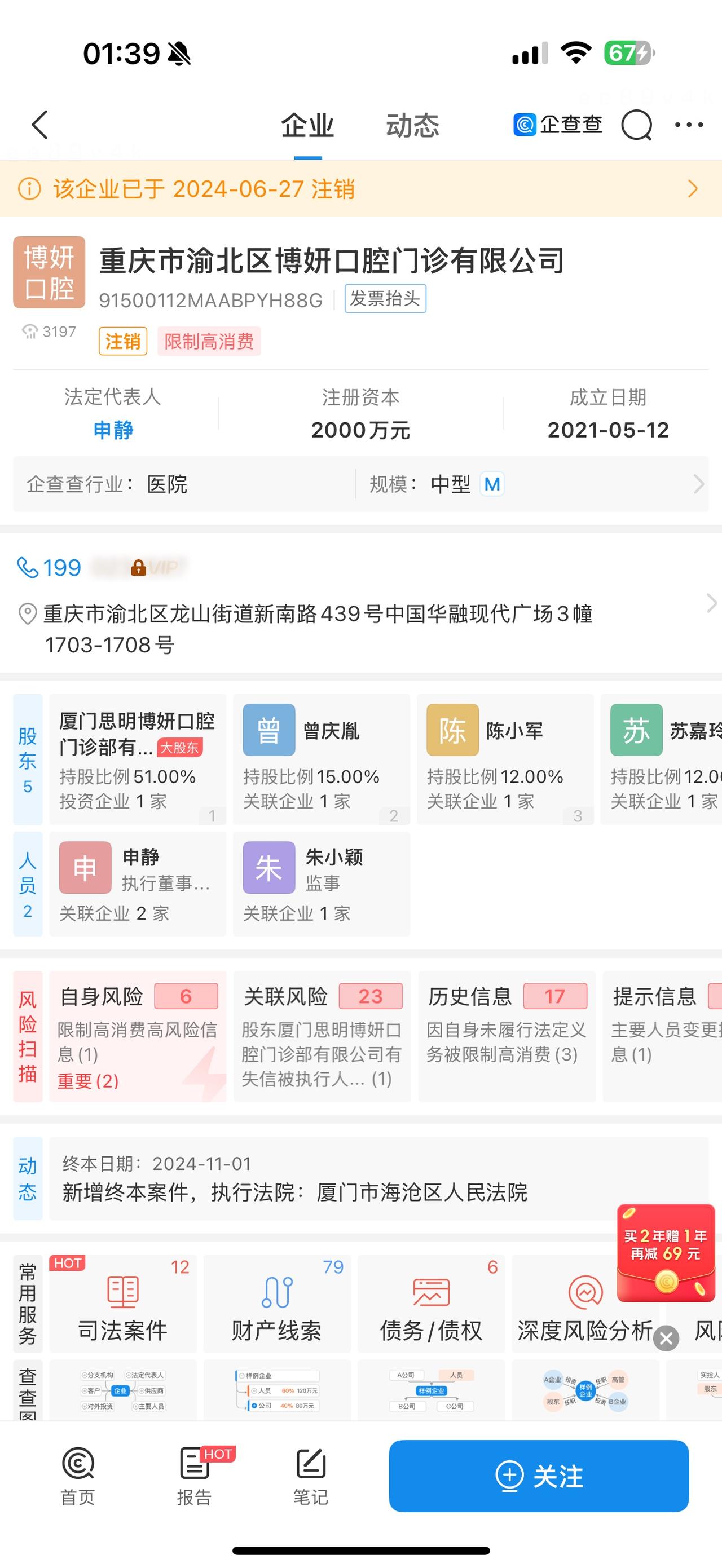Tap the 常用服务 section label
Screen dimensions: 722x1568
(x=28, y=1303)
